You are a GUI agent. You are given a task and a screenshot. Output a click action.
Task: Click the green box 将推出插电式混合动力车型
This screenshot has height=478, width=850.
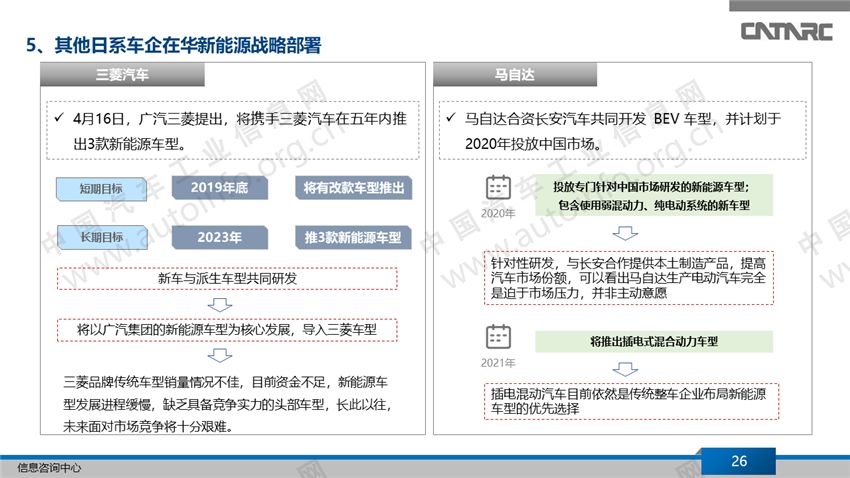click(x=654, y=341)
